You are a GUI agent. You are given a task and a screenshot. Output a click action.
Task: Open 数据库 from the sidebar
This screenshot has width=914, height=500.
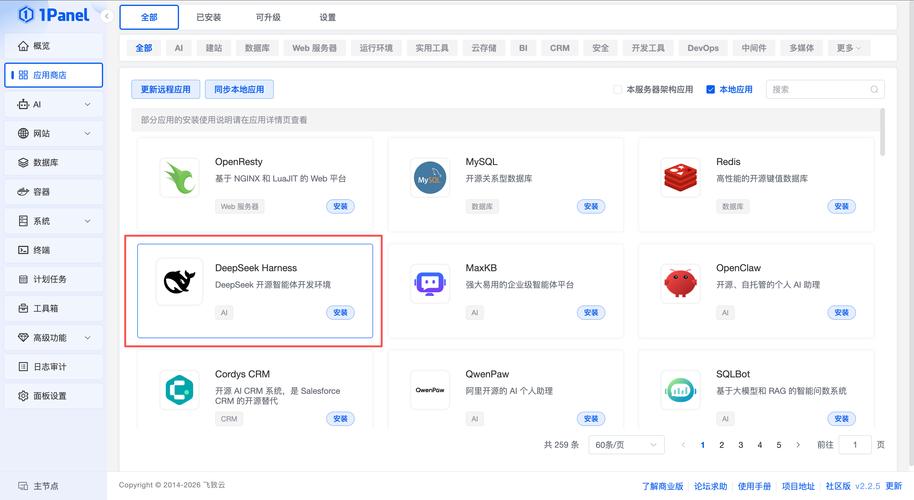click(x=54, y=163)
